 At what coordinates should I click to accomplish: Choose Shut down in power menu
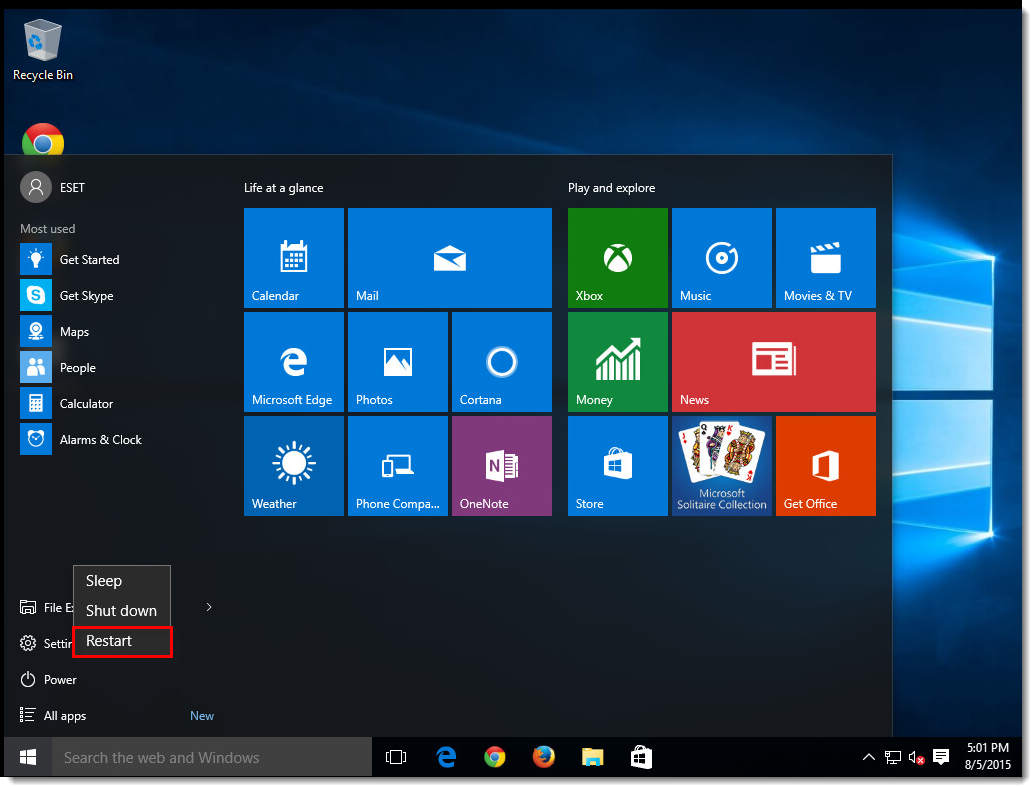(x=122, y=611)
